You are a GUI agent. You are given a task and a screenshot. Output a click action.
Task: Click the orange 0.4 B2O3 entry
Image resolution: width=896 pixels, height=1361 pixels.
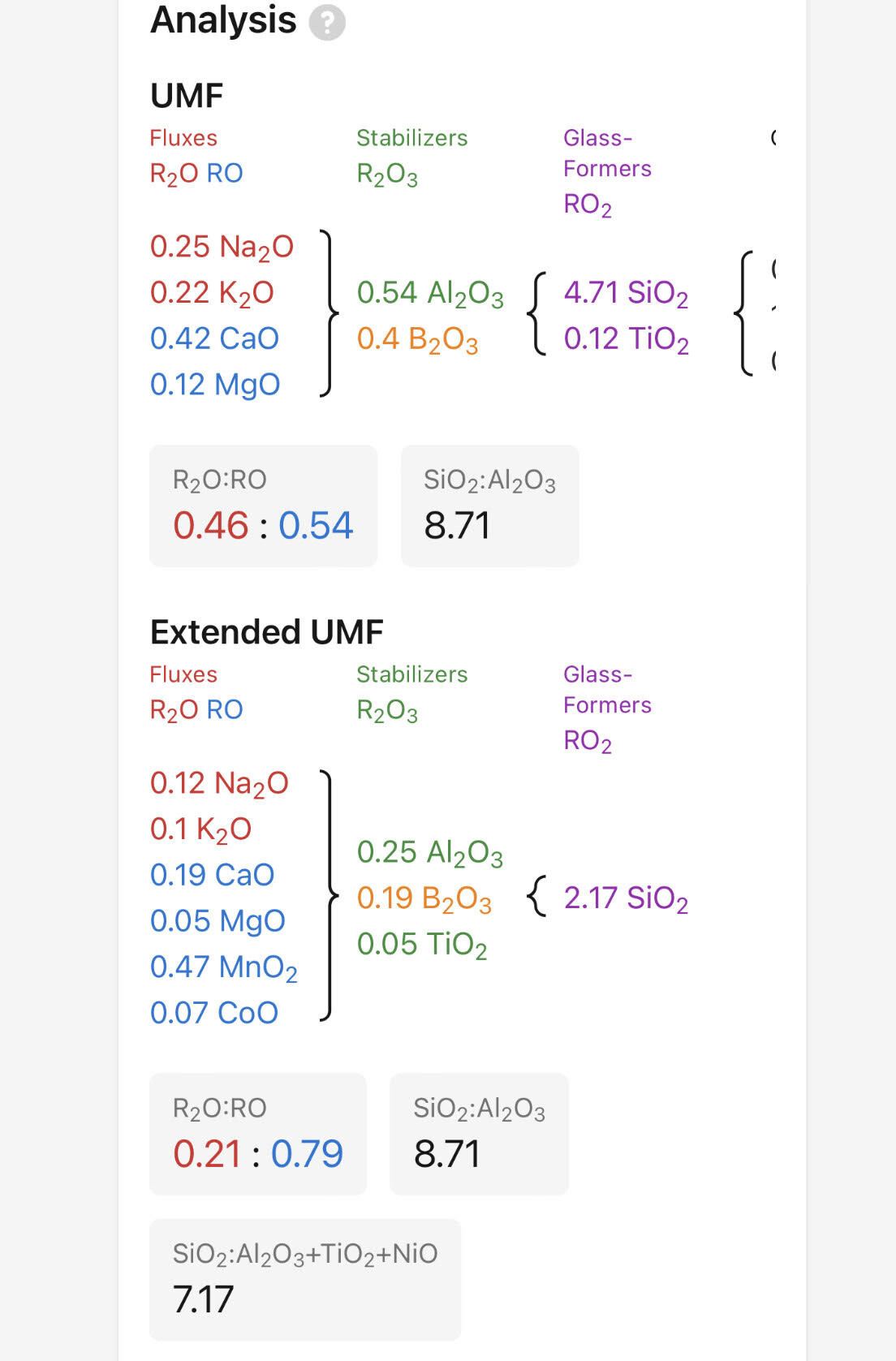[417, 339]
